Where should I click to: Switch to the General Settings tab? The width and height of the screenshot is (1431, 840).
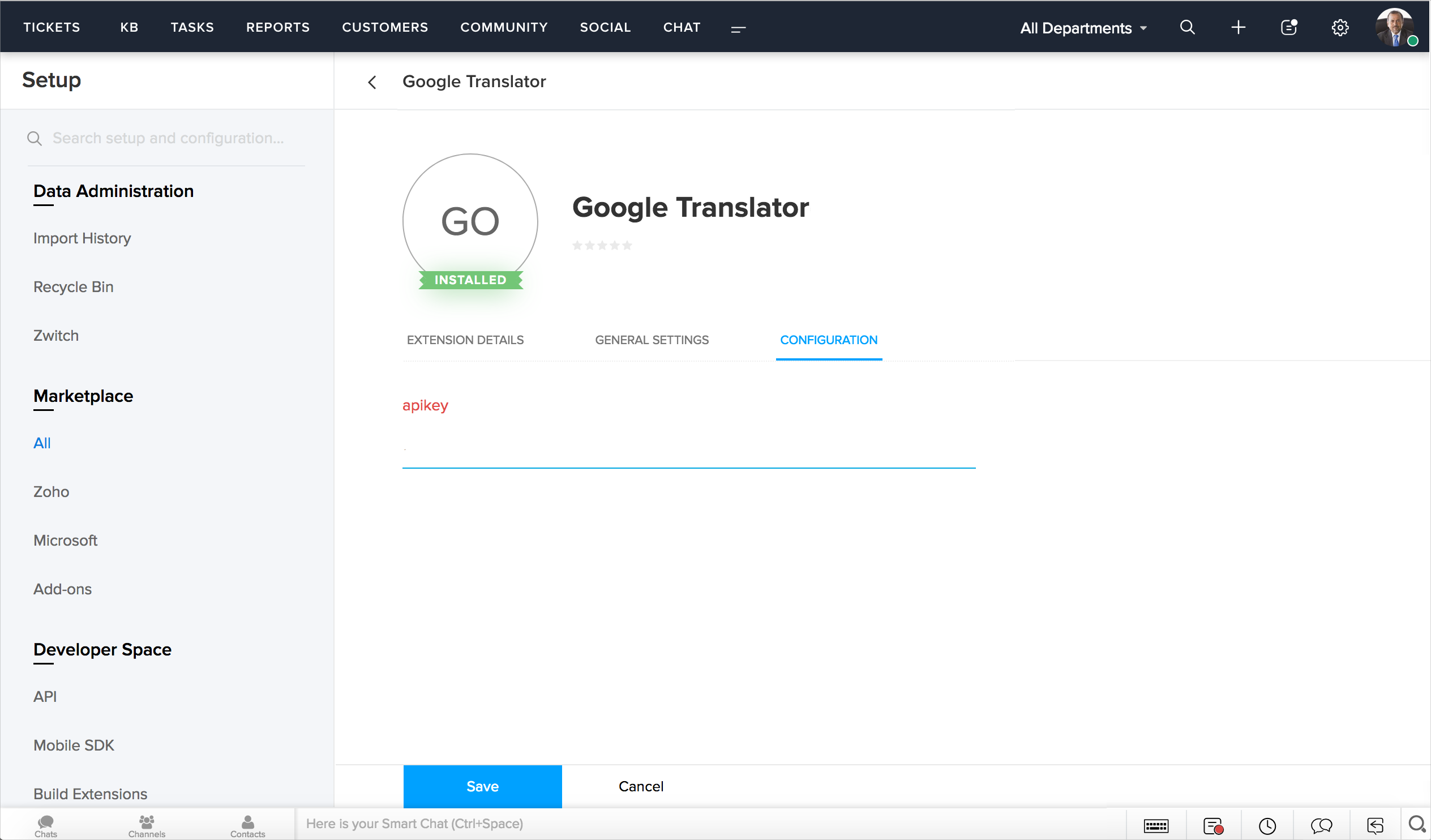[652, 340]
